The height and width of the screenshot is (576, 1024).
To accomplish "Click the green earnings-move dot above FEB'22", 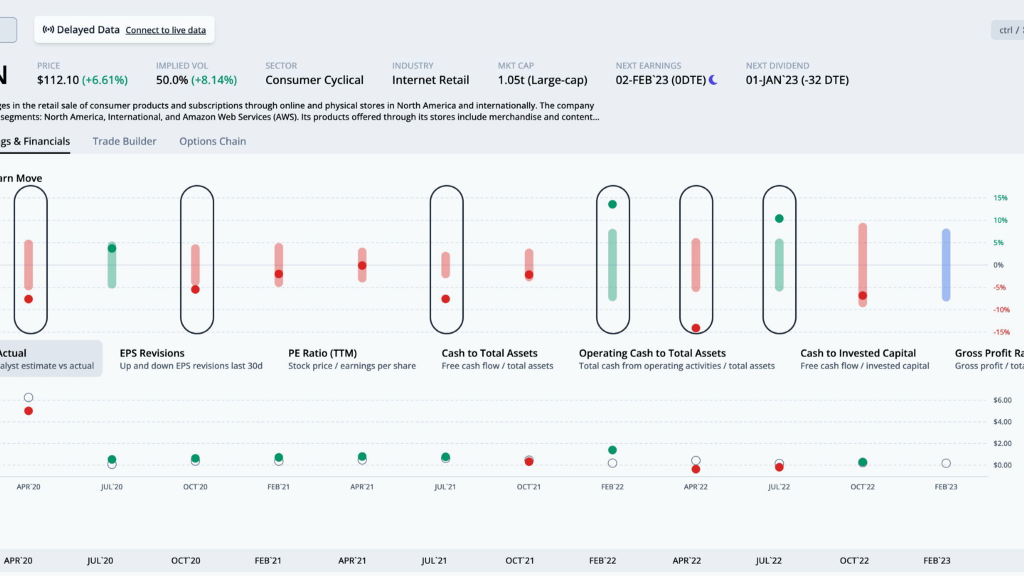I will click(612, 204).
